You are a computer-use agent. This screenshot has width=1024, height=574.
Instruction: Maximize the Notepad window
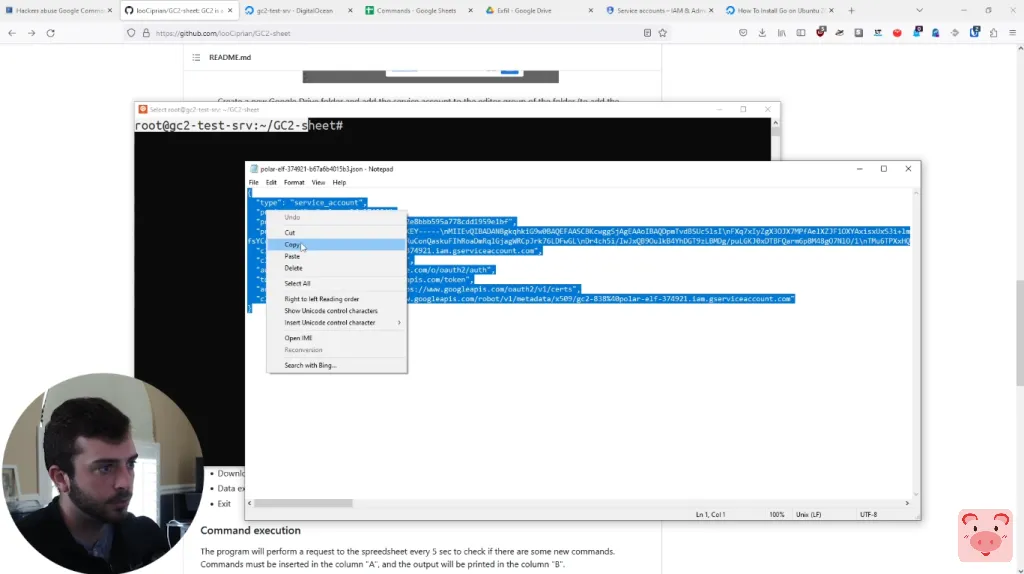(x=884, y=168)
